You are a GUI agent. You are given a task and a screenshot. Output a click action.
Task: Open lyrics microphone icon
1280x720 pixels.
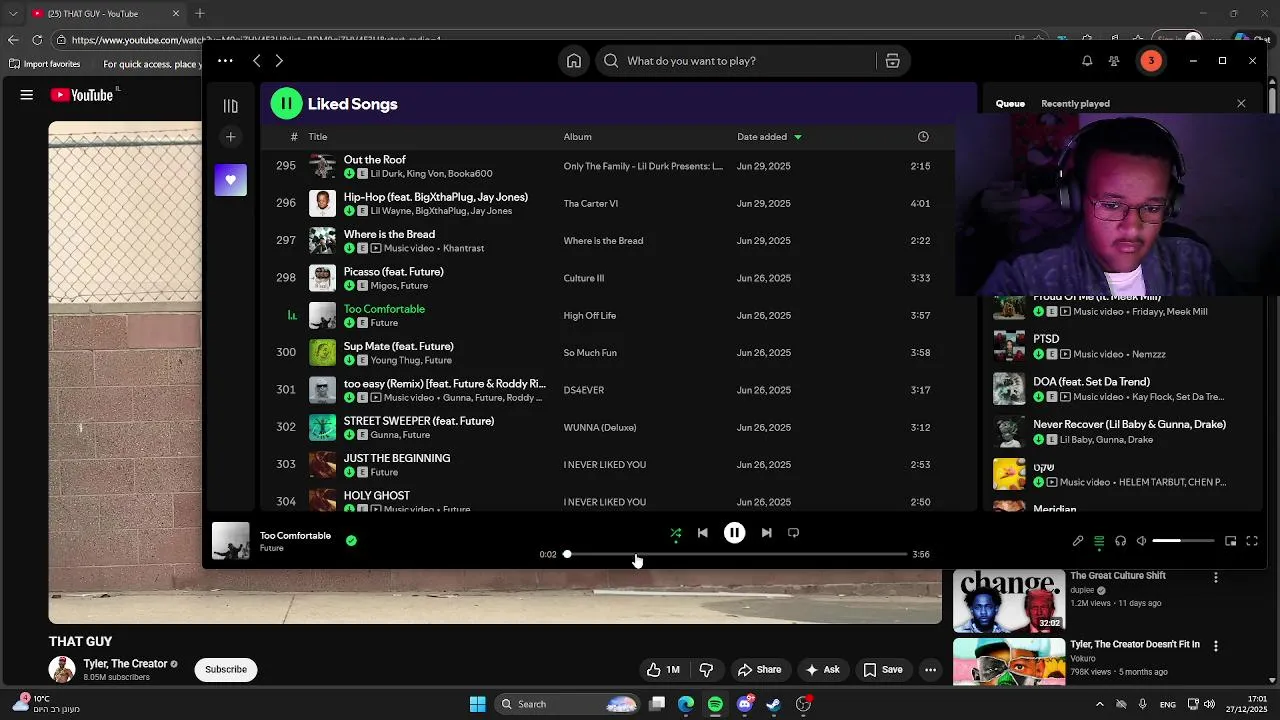(1078, 541)
